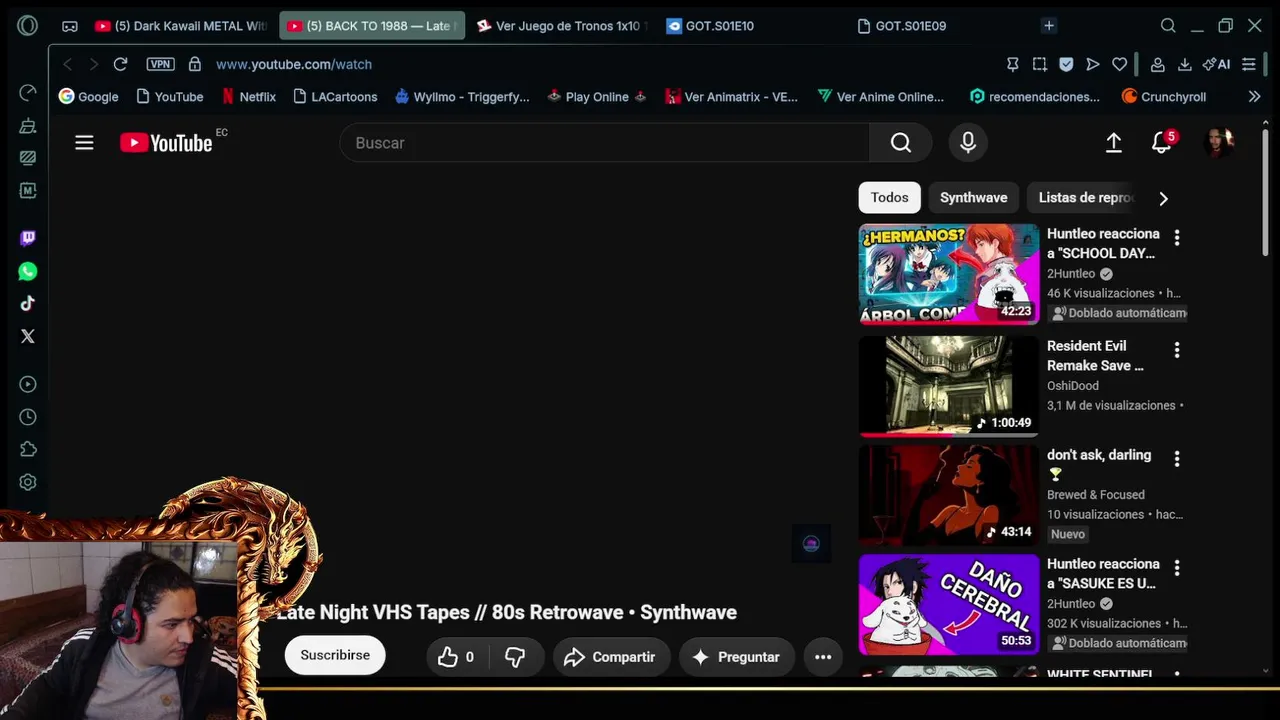The height and width of the screenshot is (720, 1280).
Task: Open browser Settings gear in sidebar
Action: tap(28, 482)
